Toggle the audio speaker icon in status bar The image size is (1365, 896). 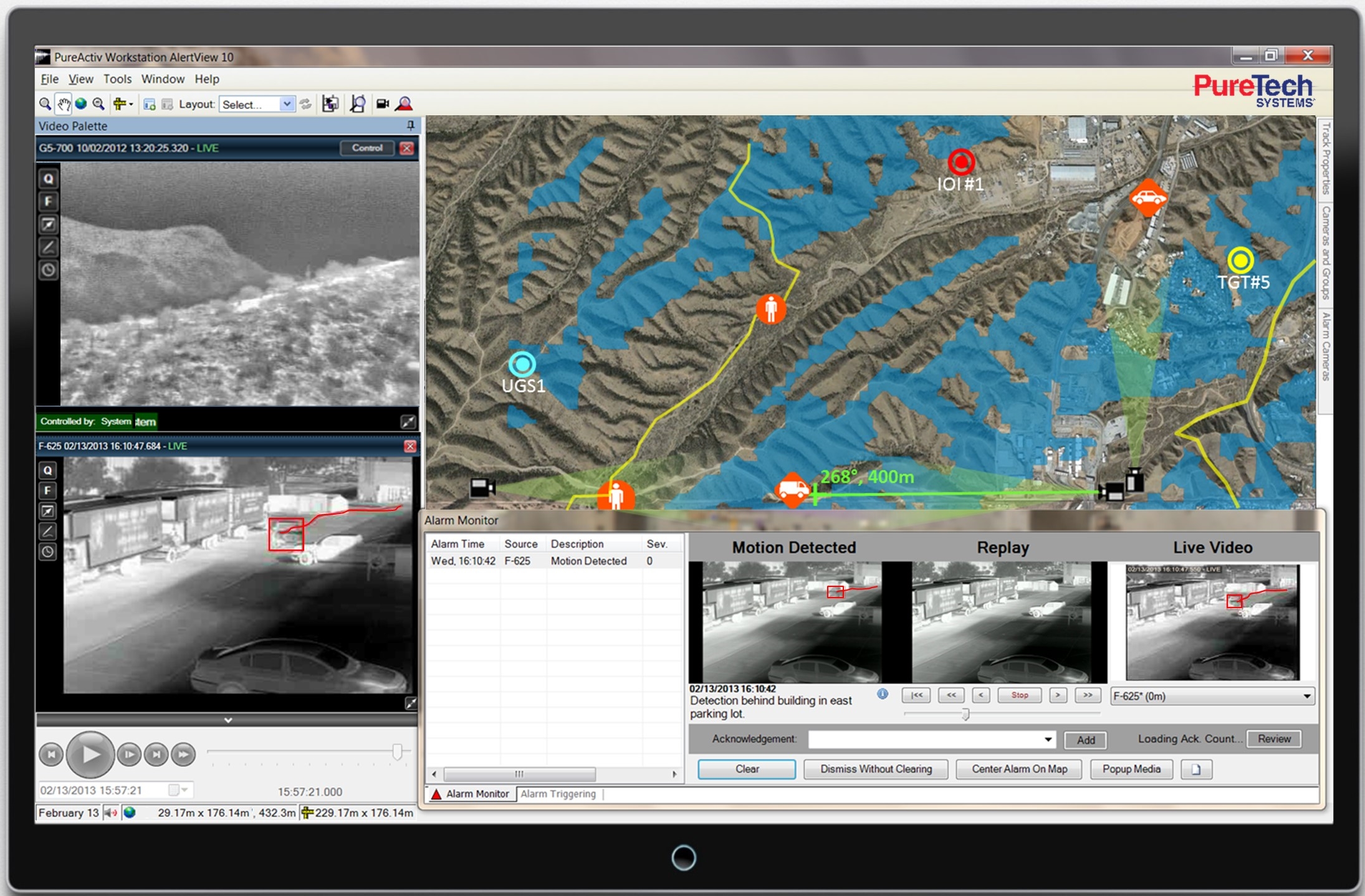click(x=110, y=813)
